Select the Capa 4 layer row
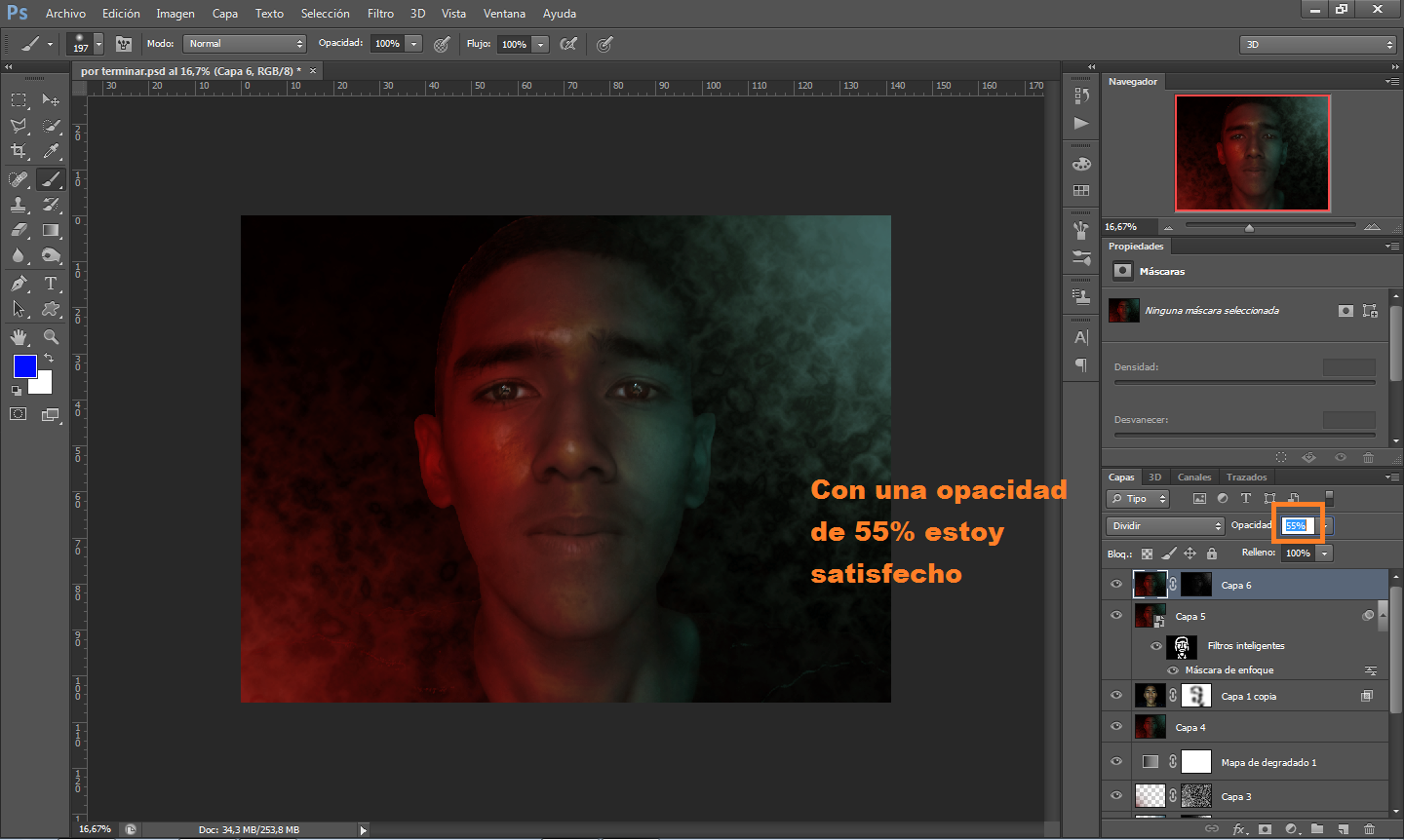 coord(1245,727)
